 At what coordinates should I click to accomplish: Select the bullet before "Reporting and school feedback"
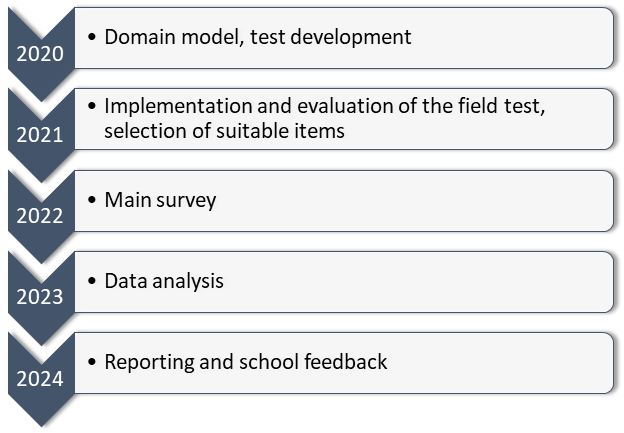point(93,363)
